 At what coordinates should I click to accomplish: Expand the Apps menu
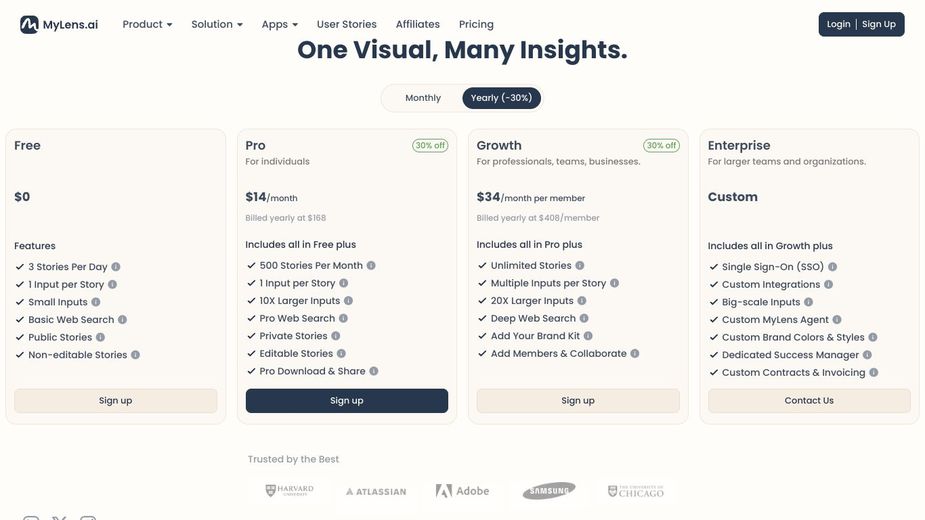click(279, 24)
